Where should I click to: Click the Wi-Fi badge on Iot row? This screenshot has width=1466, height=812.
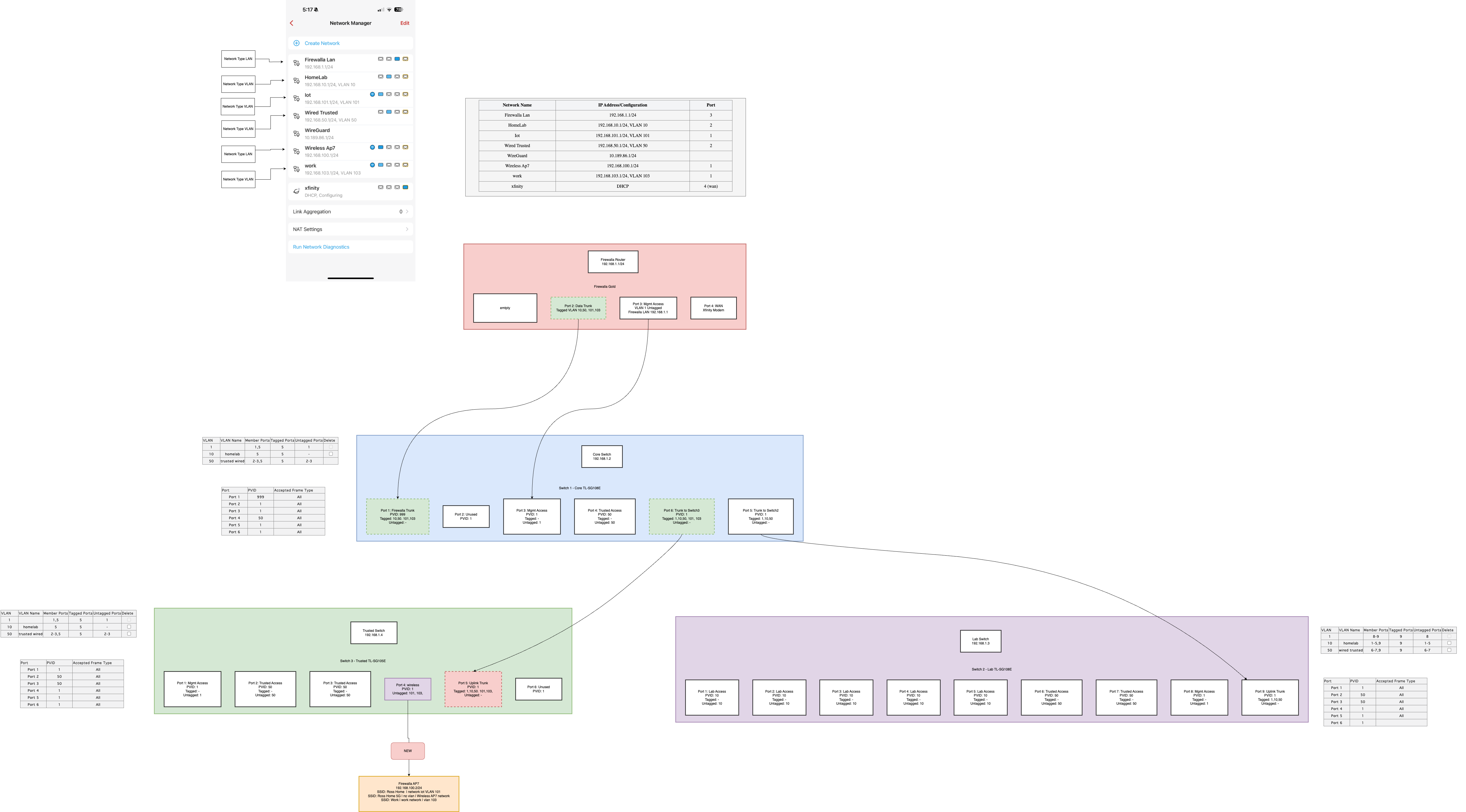click(372, 94)
